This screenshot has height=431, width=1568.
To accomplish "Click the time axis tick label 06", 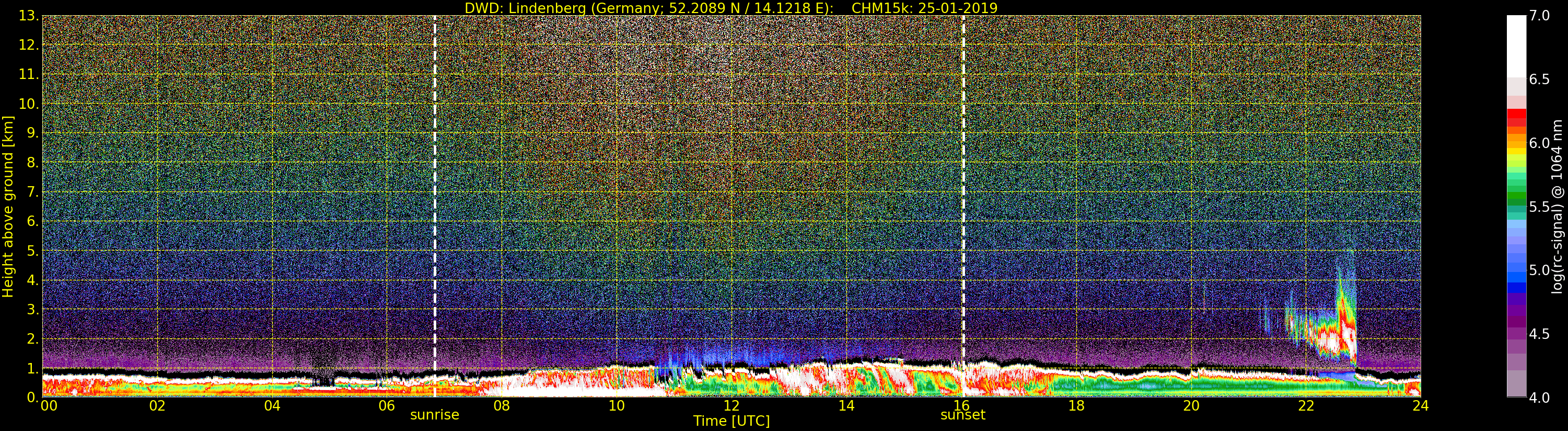I will pos(387,405).
